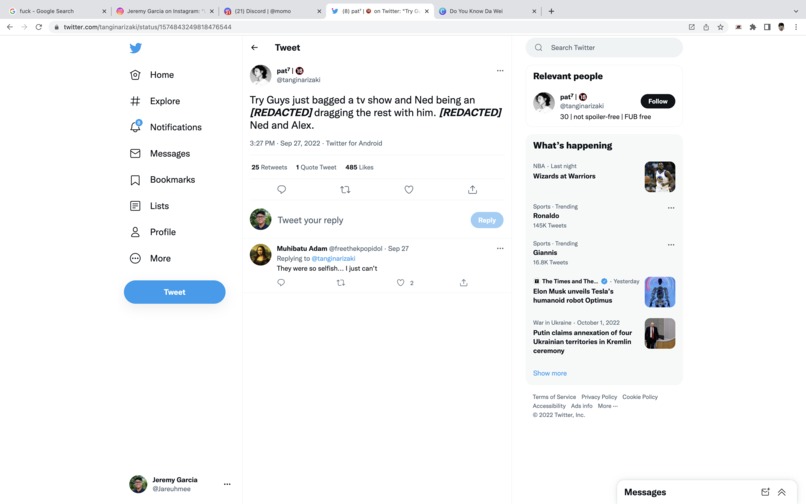View Notifications
This screenshot has height=504, width=806.
tap(166, 127)
